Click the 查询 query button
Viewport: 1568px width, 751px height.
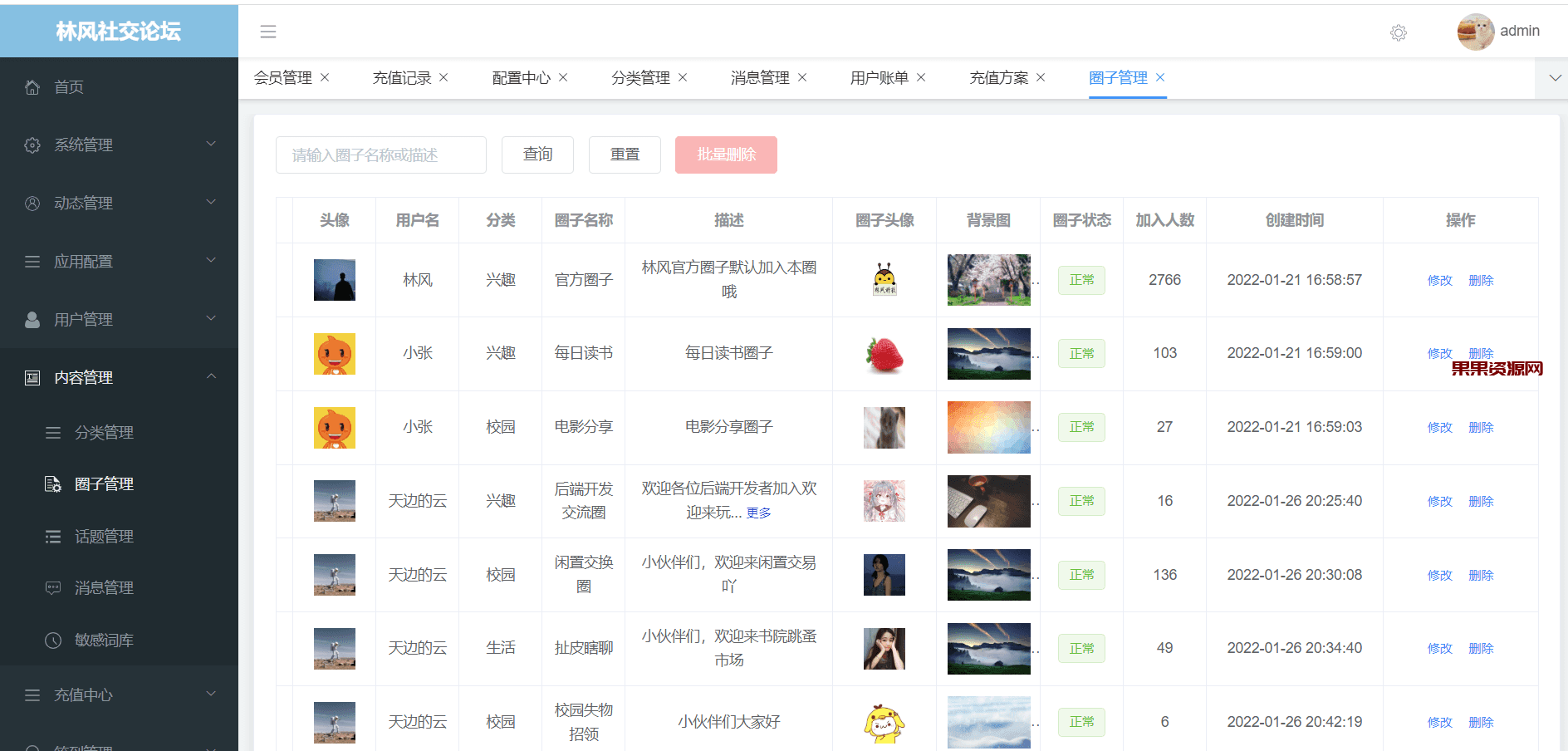click(x=537, y=155)
